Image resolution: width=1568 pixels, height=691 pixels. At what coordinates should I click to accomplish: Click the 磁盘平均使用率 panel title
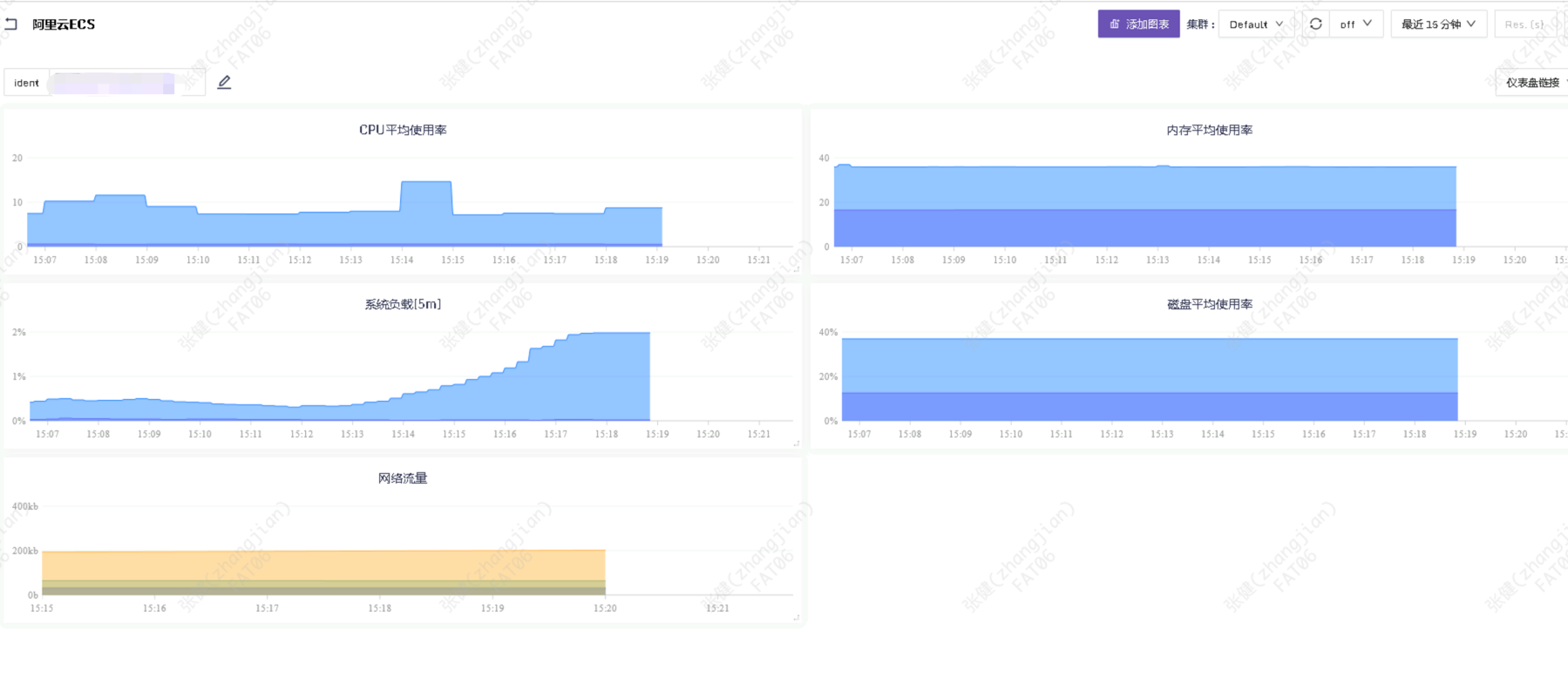click(x=1209, y=304)
